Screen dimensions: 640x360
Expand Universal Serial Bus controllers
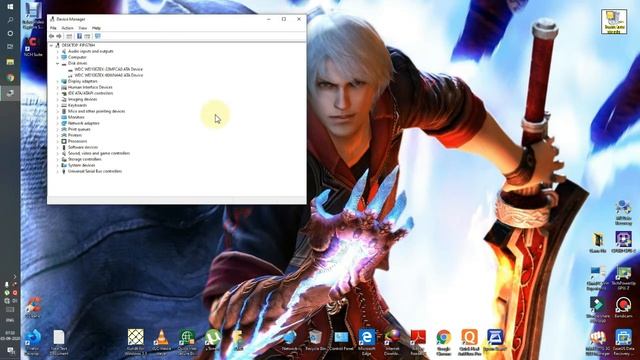tap(58, 171)
